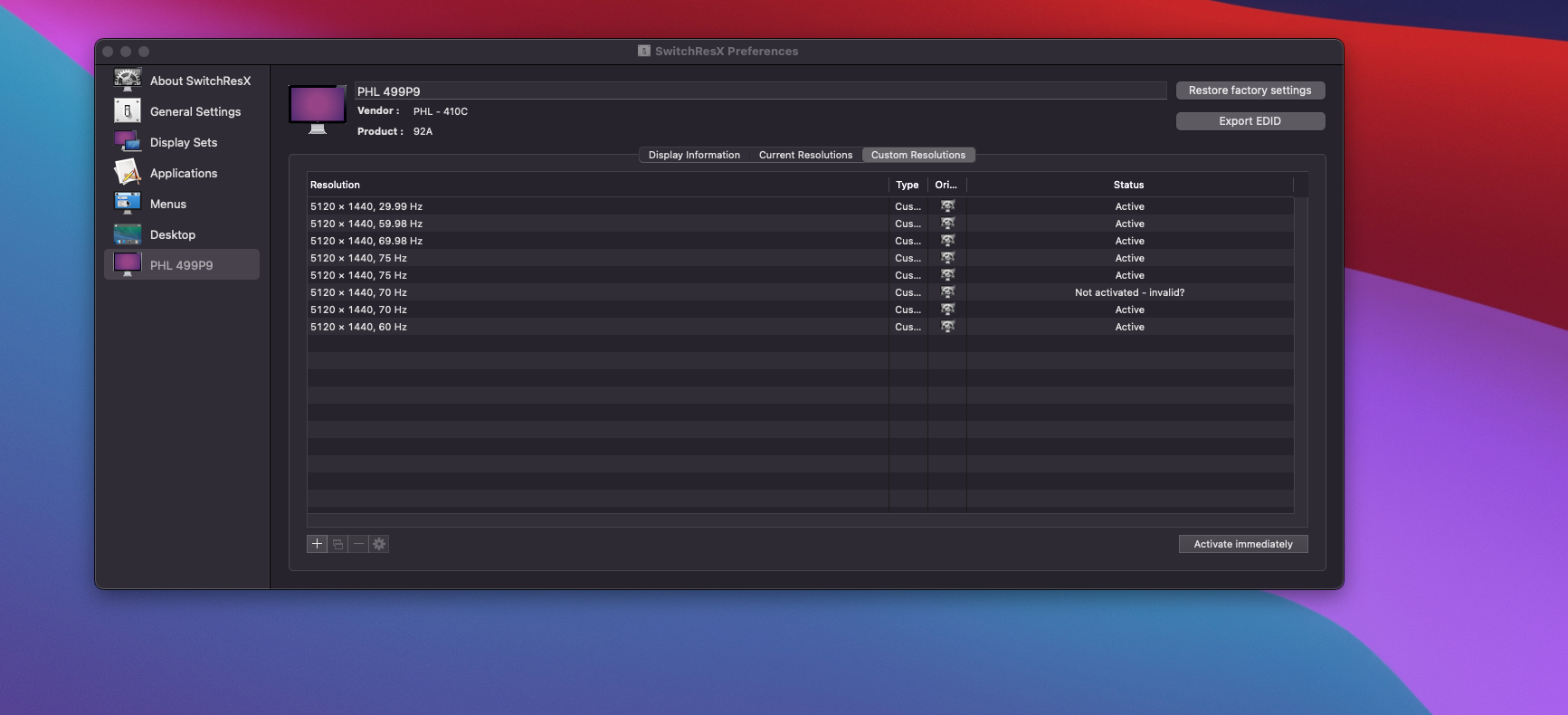
Task: Click vendor value PHL - 410C
Action: [441, 111]
